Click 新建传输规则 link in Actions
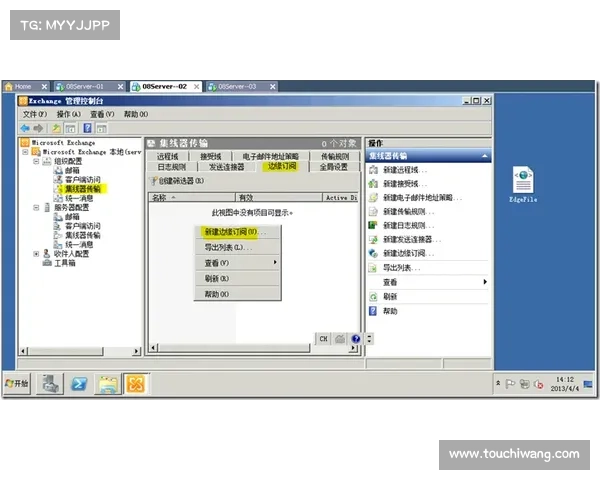The height and width of the screenshot is (480, 600). pos(408,212)
